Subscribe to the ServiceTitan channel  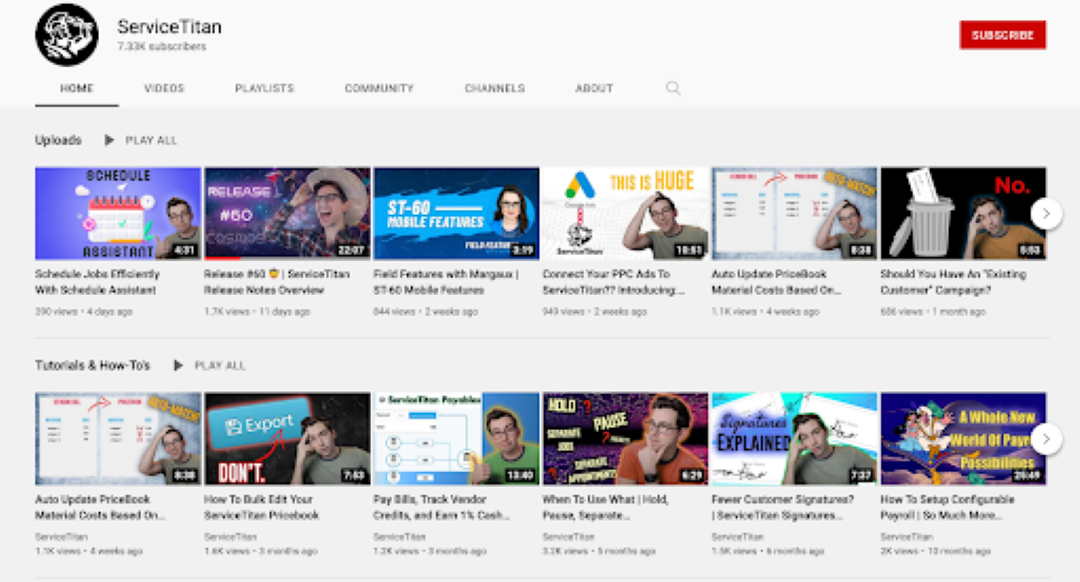(1002, 35)
